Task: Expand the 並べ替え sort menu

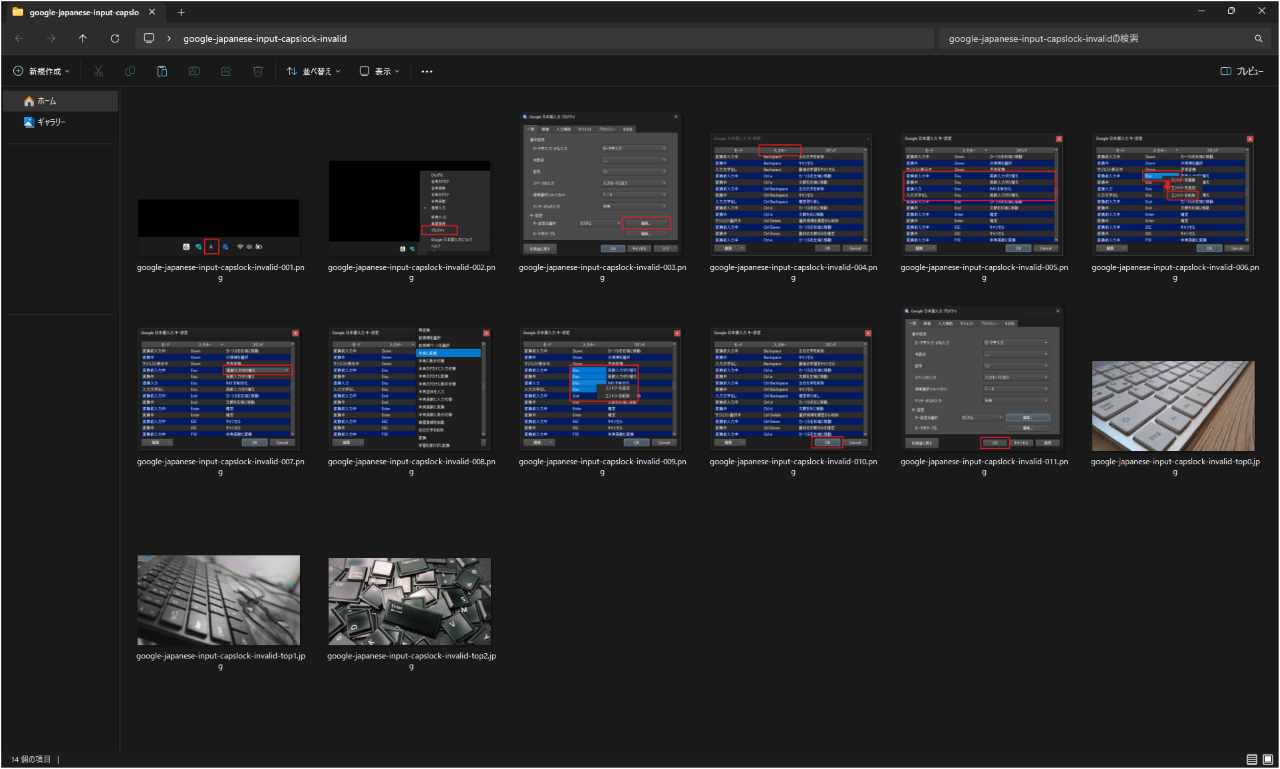Action: point(313,71)
